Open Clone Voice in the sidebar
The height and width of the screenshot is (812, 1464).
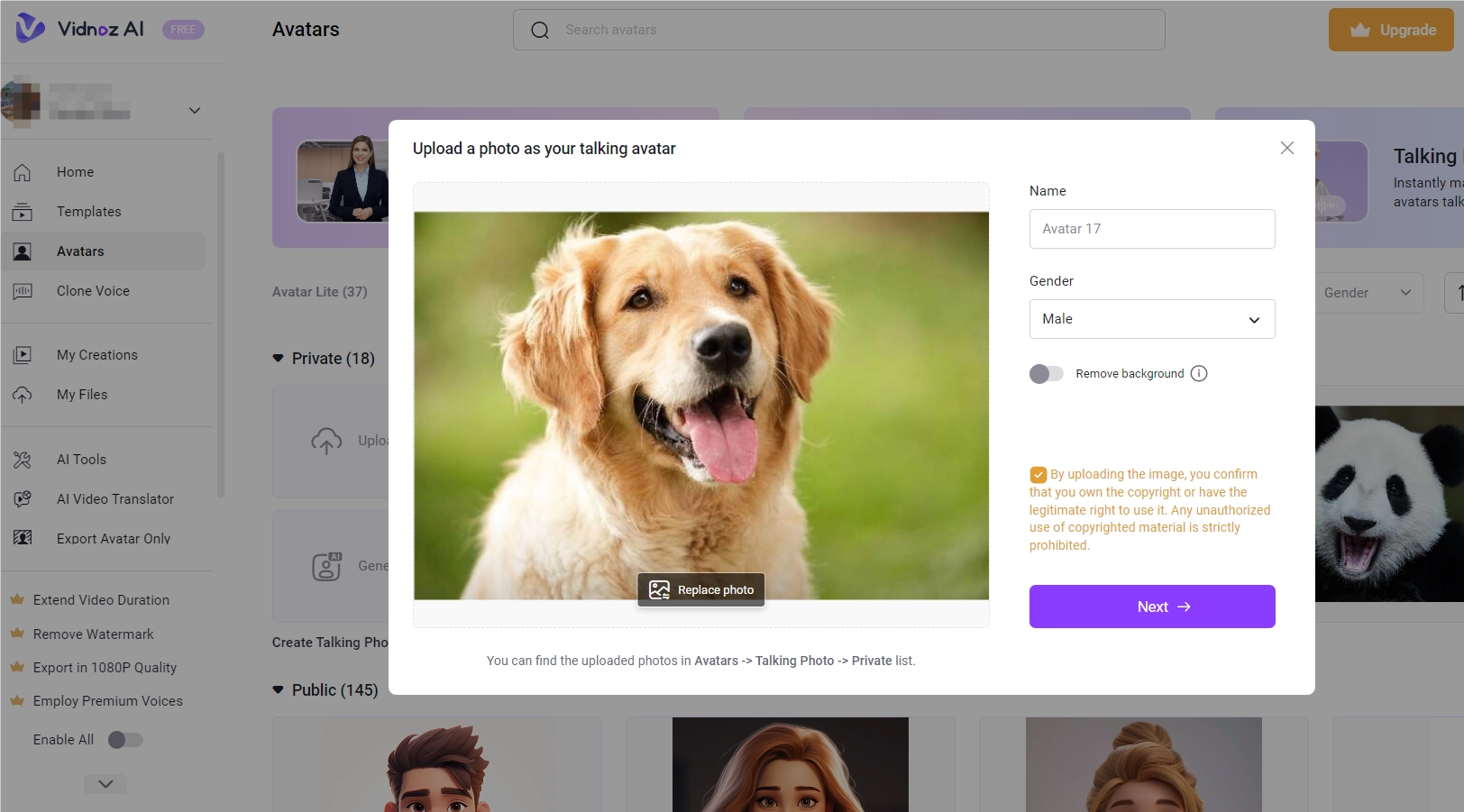pos(104,291)
